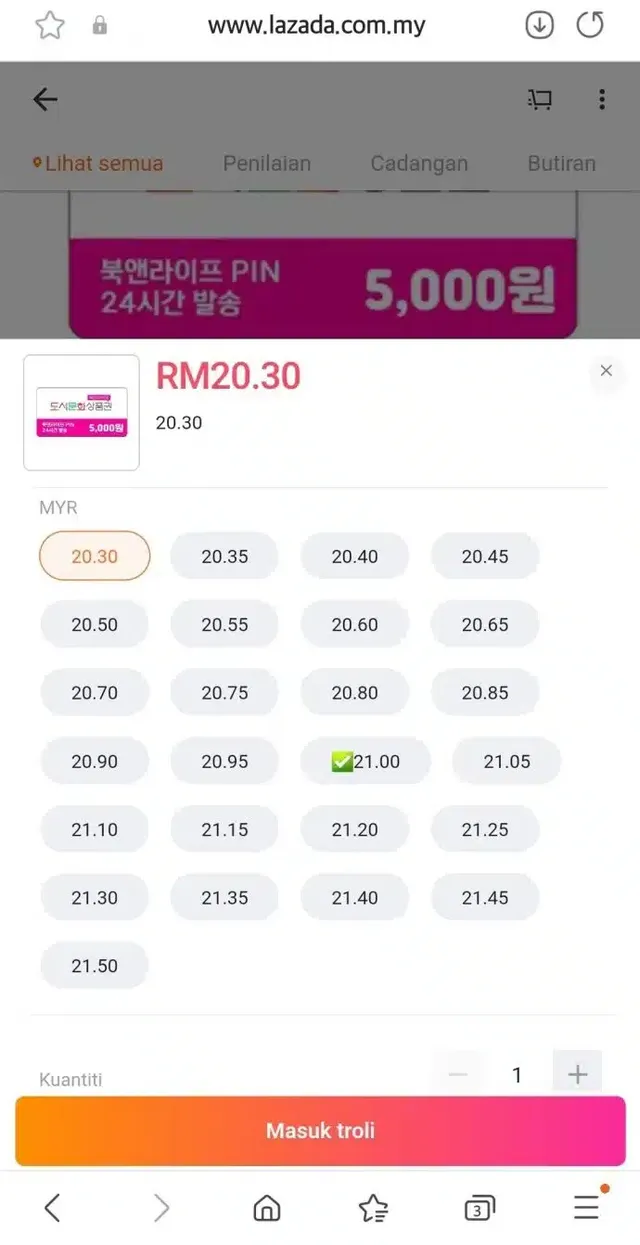The height and width of the screenshot is (1245, 640).
Task: Open the Cadangan tab
Action: [x=419, y=163]
